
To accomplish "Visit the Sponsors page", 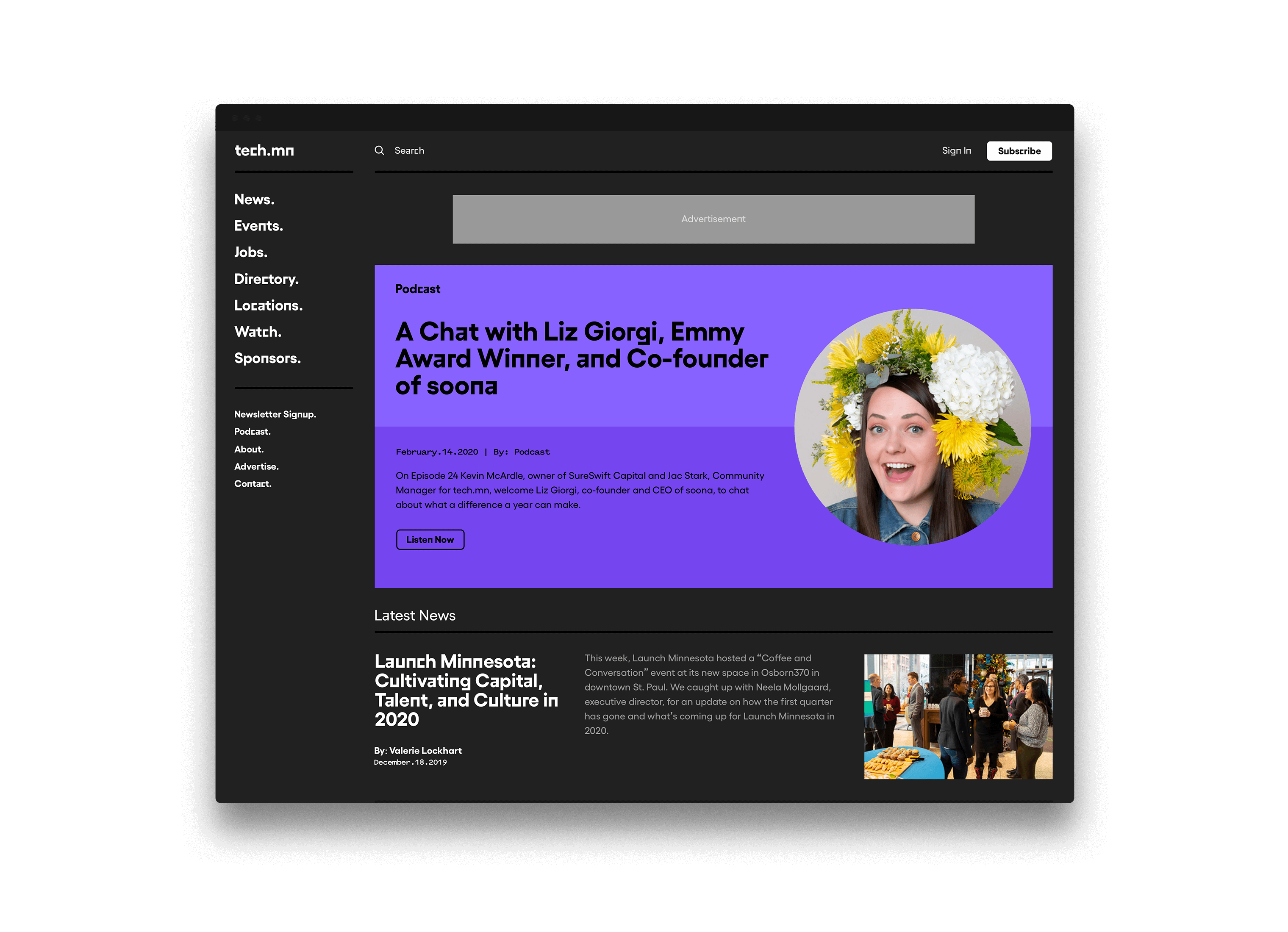I will [267, 358].
